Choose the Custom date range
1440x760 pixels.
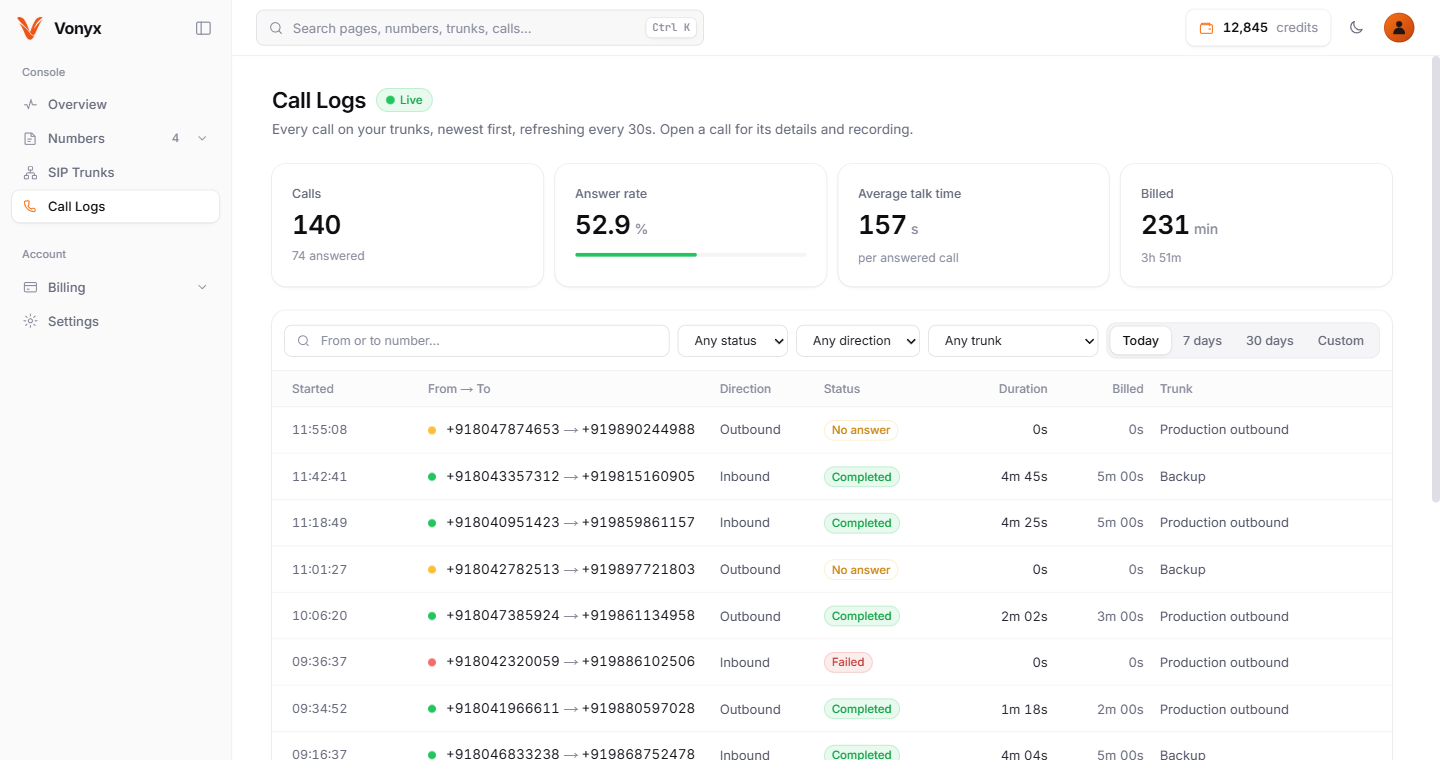(x=1340, y=341)
